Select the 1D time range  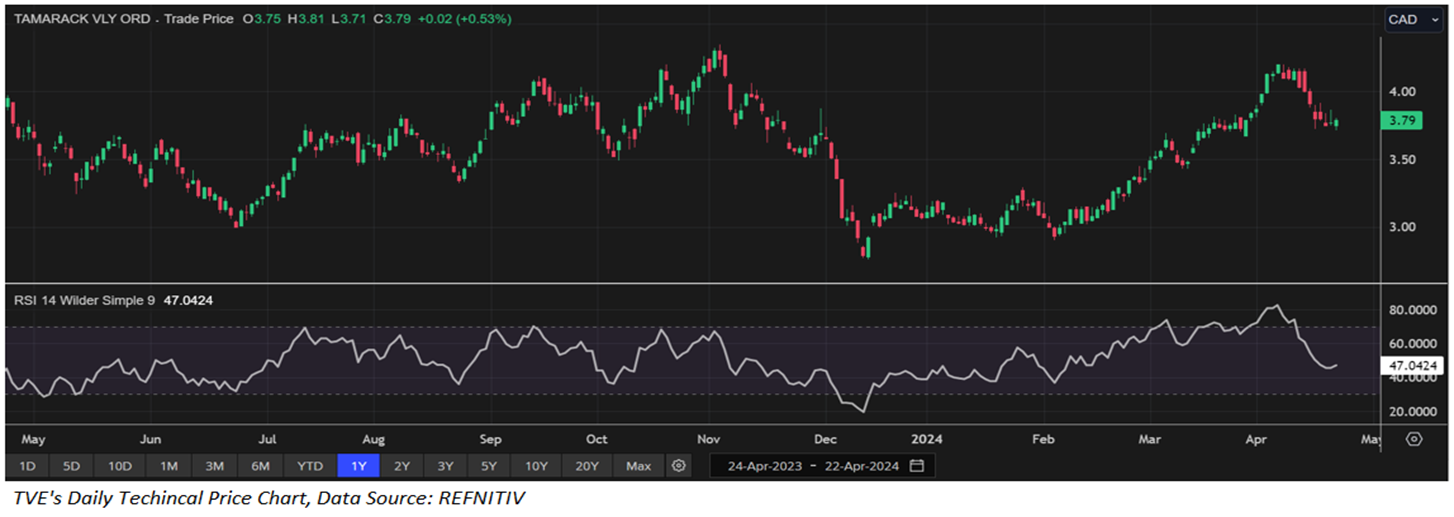(28, 466)
